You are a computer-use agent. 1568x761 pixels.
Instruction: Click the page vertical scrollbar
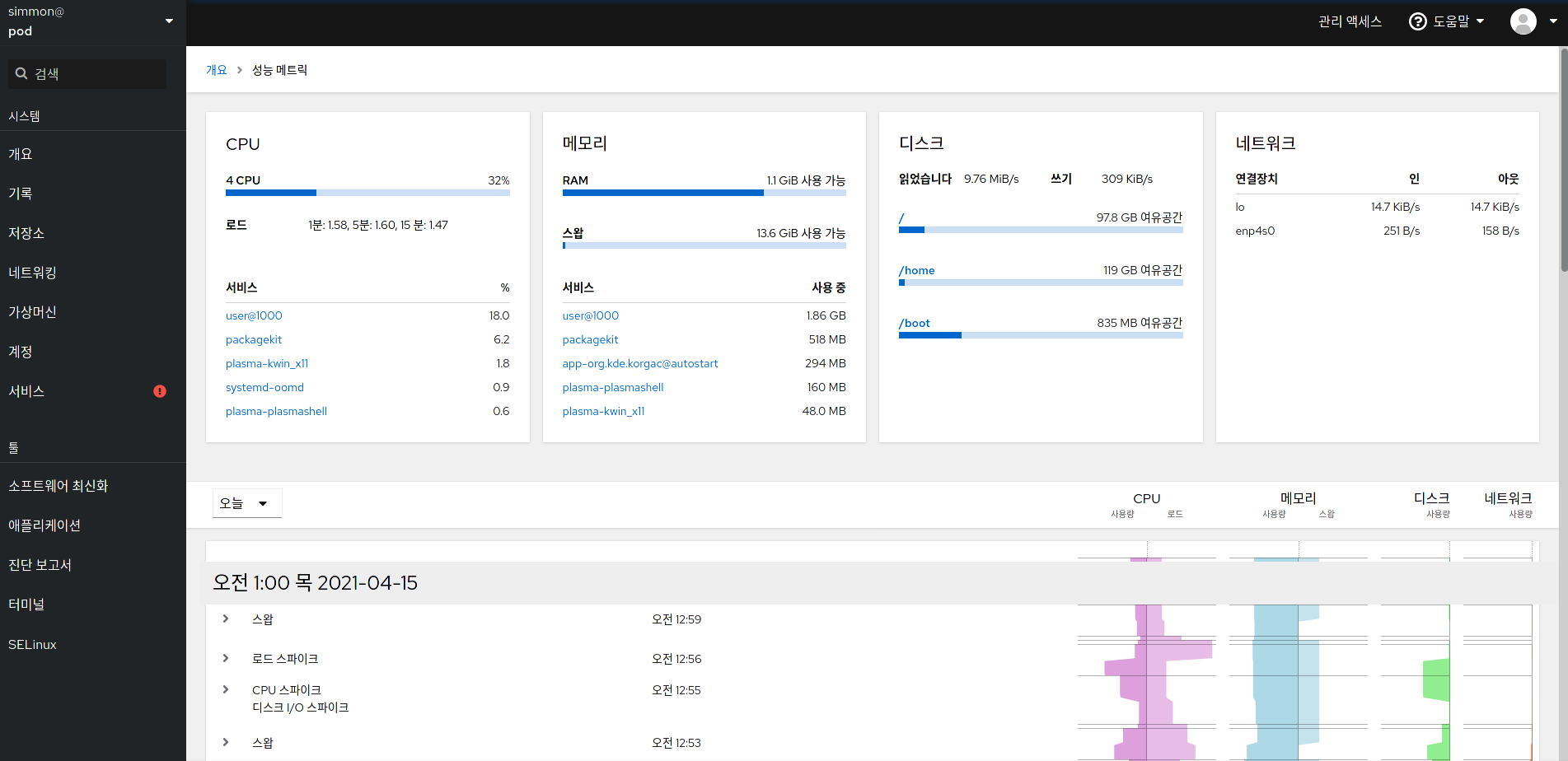[1563, 160]
